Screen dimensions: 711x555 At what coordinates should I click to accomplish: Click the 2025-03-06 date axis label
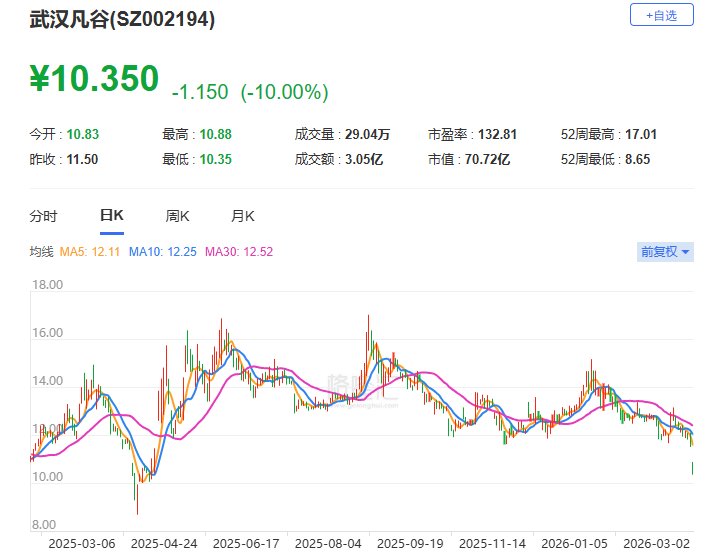[82, 544]
